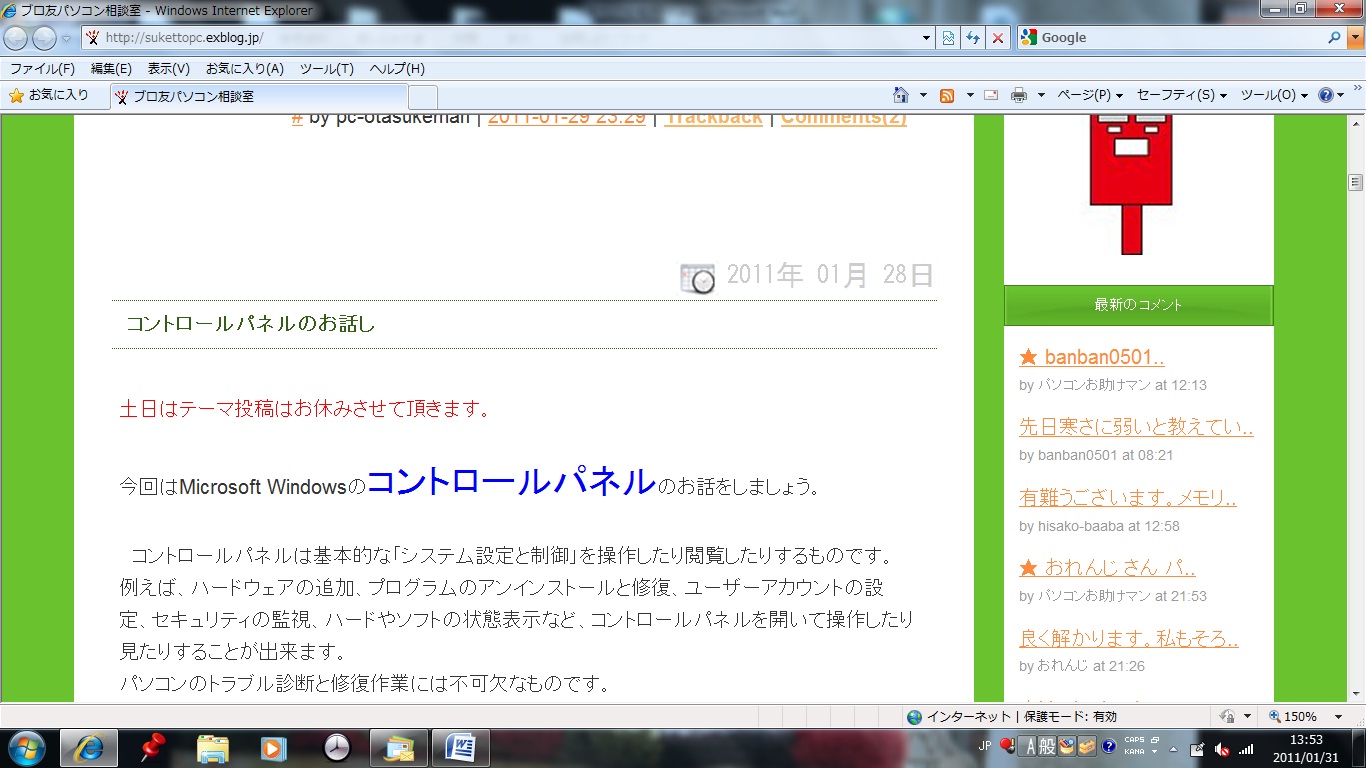Open the 編集(E) menu
Viewport: 1366px width, 768px height.
[x=111, y=69]
